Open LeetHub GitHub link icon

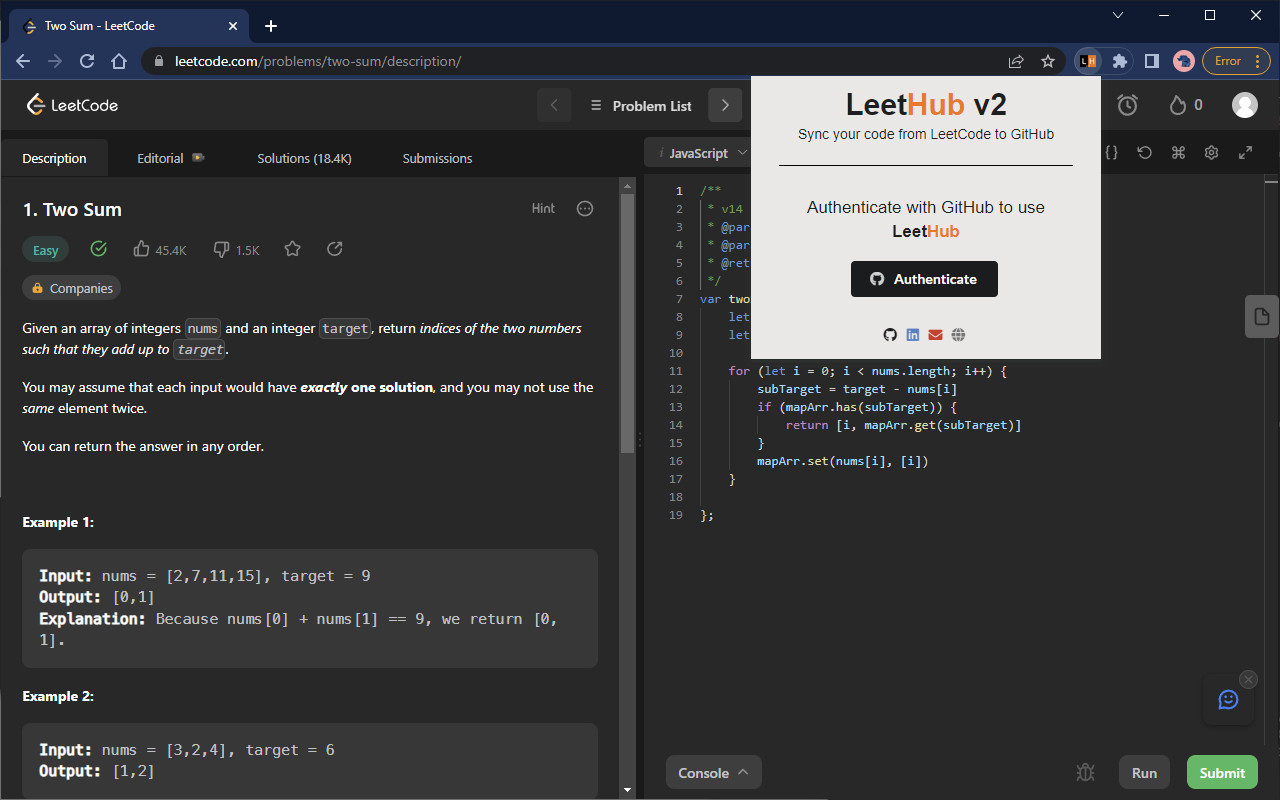pyautogui.click(x=890, y=335)
